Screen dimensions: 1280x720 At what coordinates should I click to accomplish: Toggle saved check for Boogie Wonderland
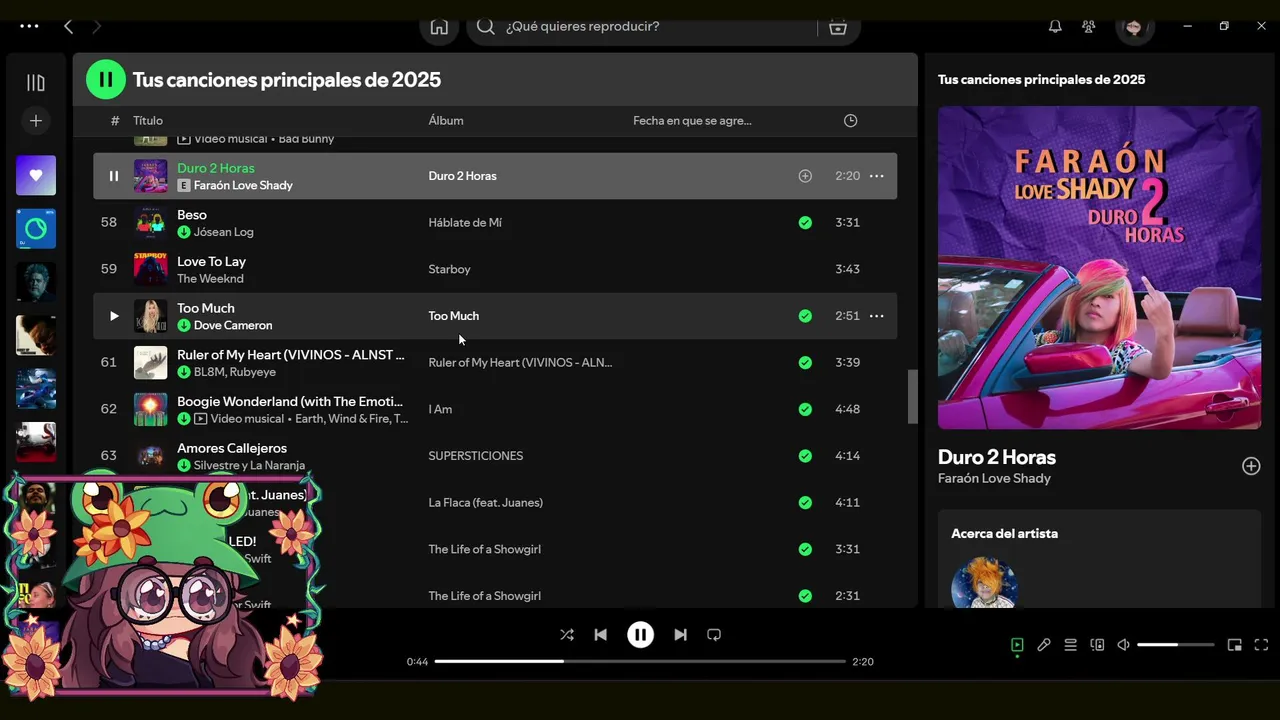coord(805,409)
